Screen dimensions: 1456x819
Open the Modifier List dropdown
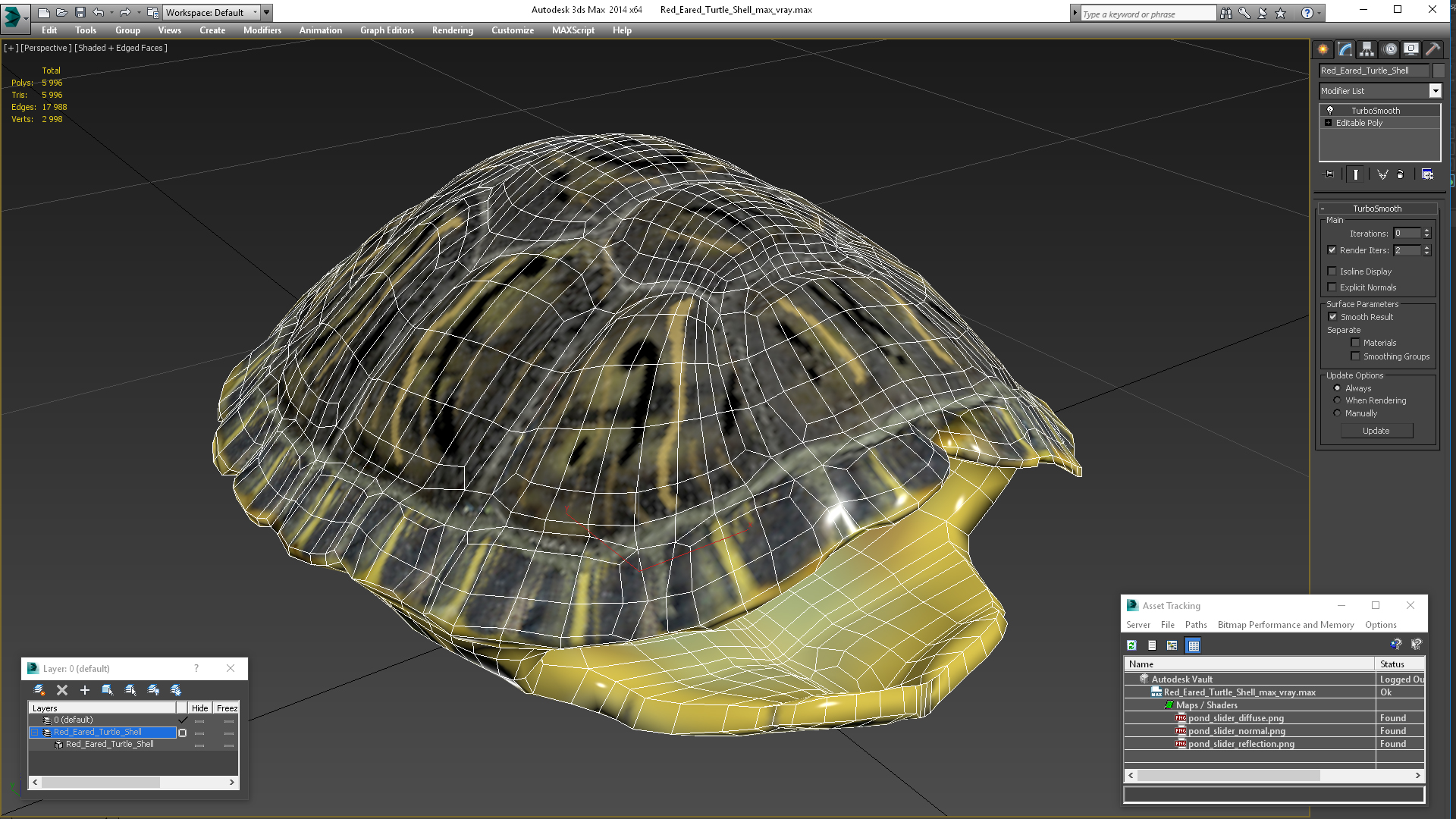[1435, 91]
